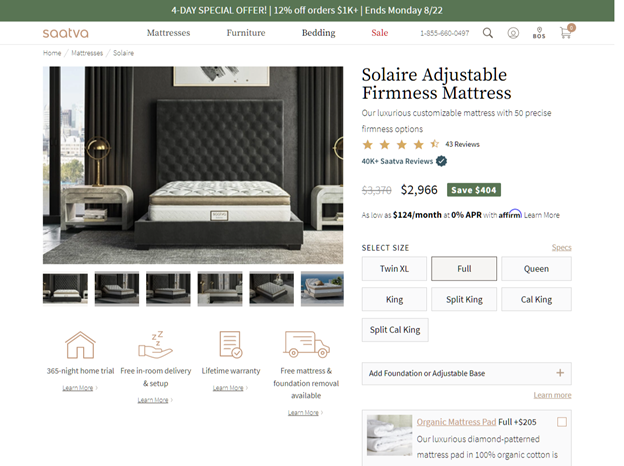Click the BOS store locator icon
The width and height of the screenshot is (624, 466).
click(539, 33)
